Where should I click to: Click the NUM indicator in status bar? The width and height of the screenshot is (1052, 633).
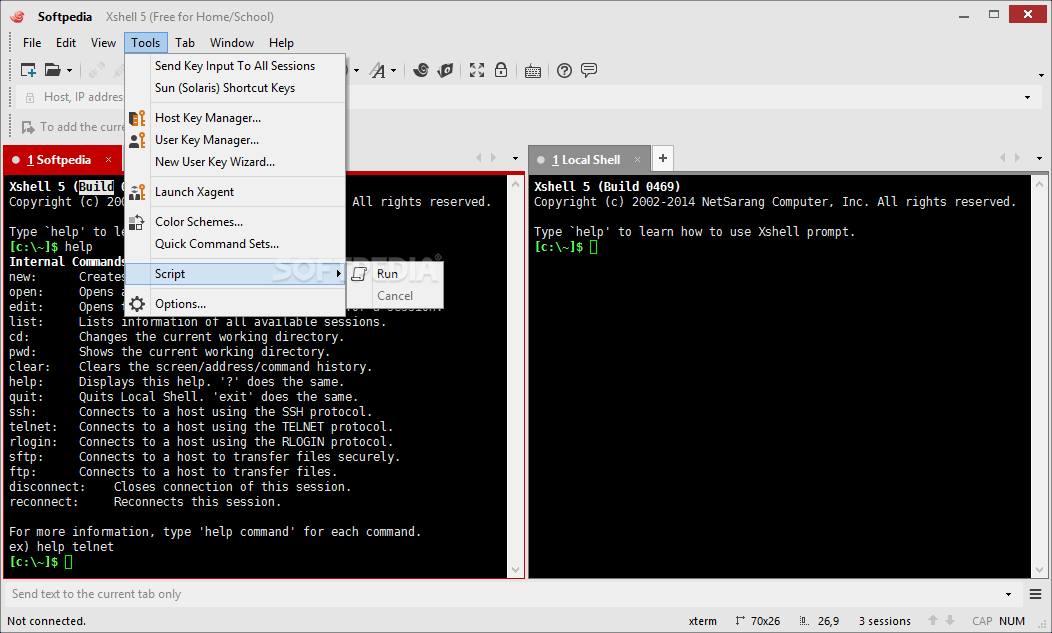point(1012,621)
